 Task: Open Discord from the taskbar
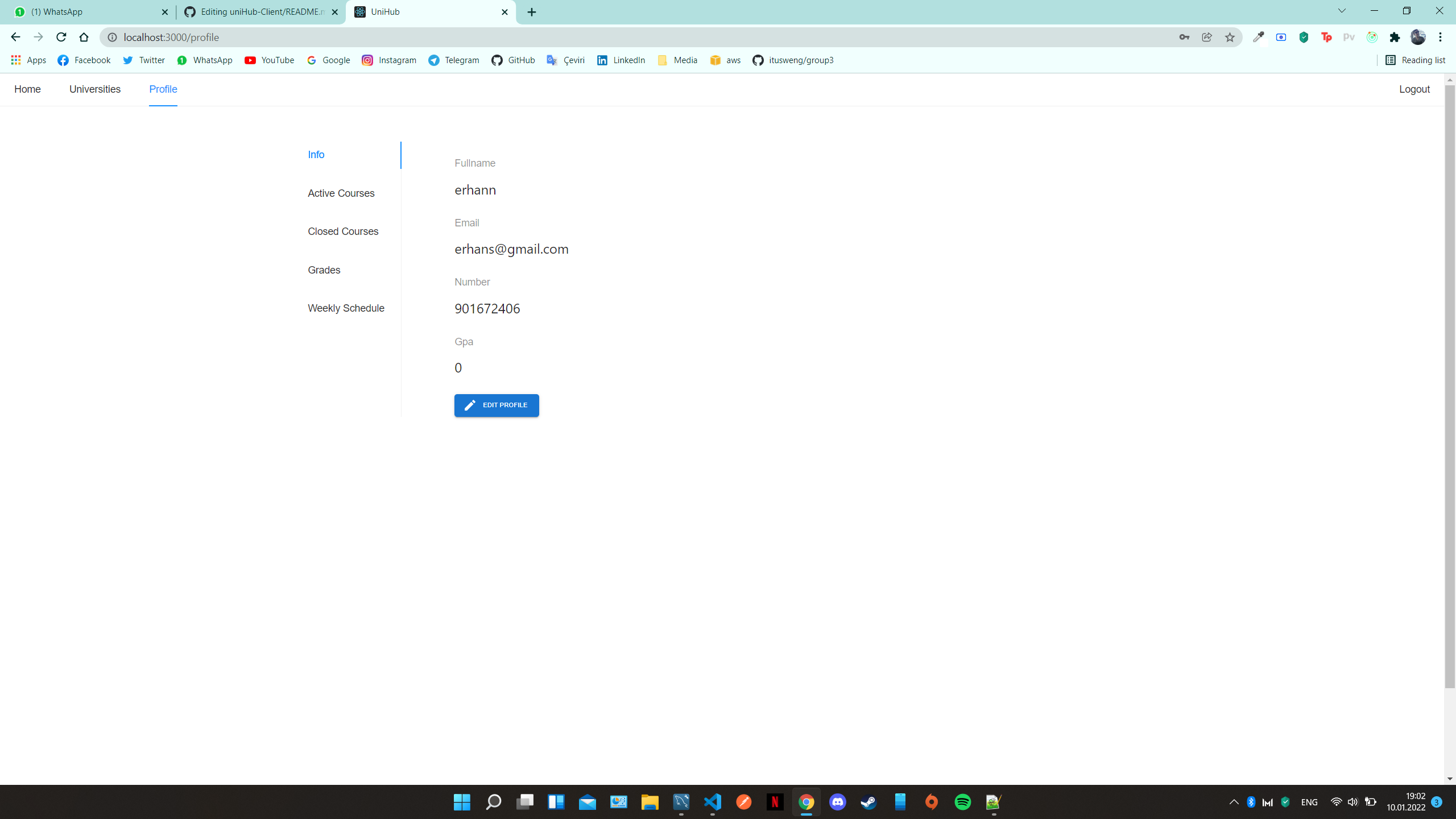837,802
